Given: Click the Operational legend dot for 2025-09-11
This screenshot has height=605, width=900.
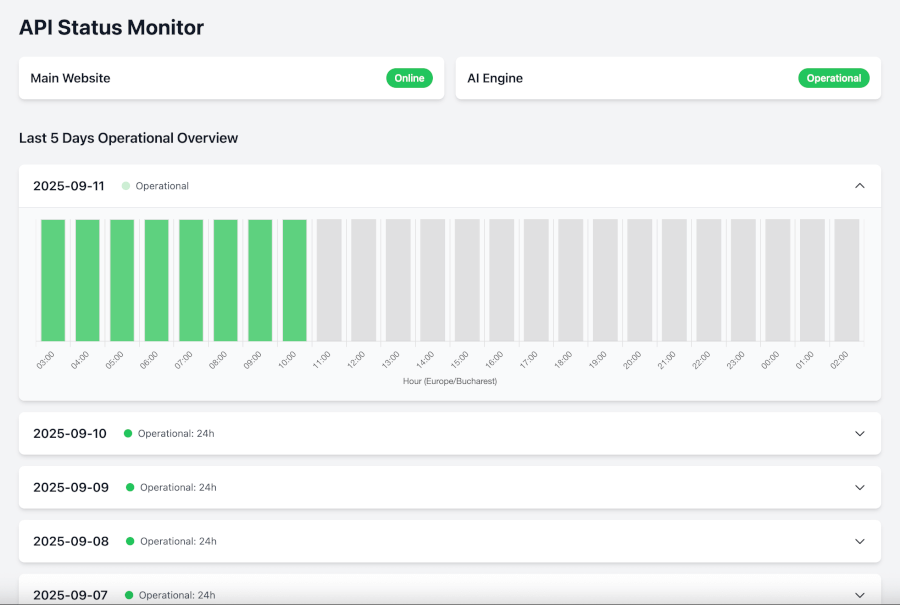Looking at the screenshot, I should click(x=127, y=185).
